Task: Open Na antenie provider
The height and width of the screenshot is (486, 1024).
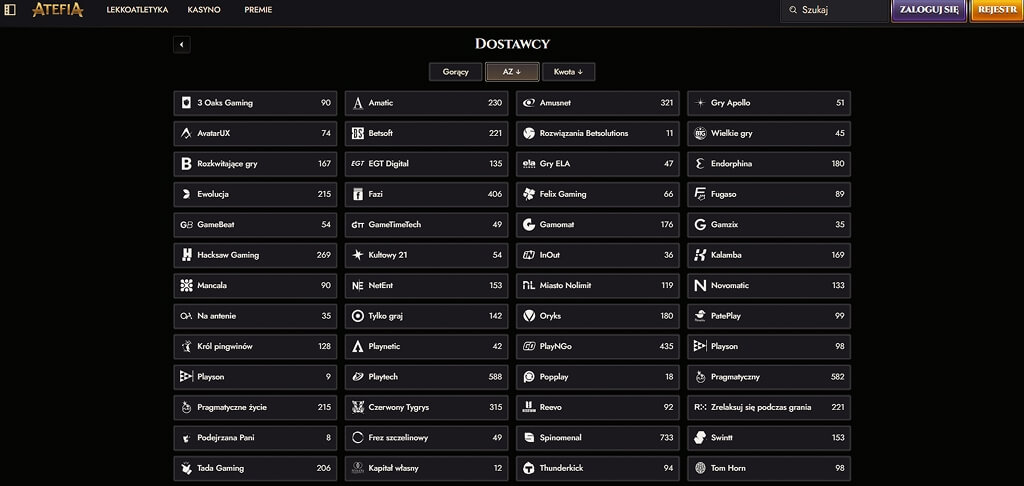Action: click(x=255, y=316)
